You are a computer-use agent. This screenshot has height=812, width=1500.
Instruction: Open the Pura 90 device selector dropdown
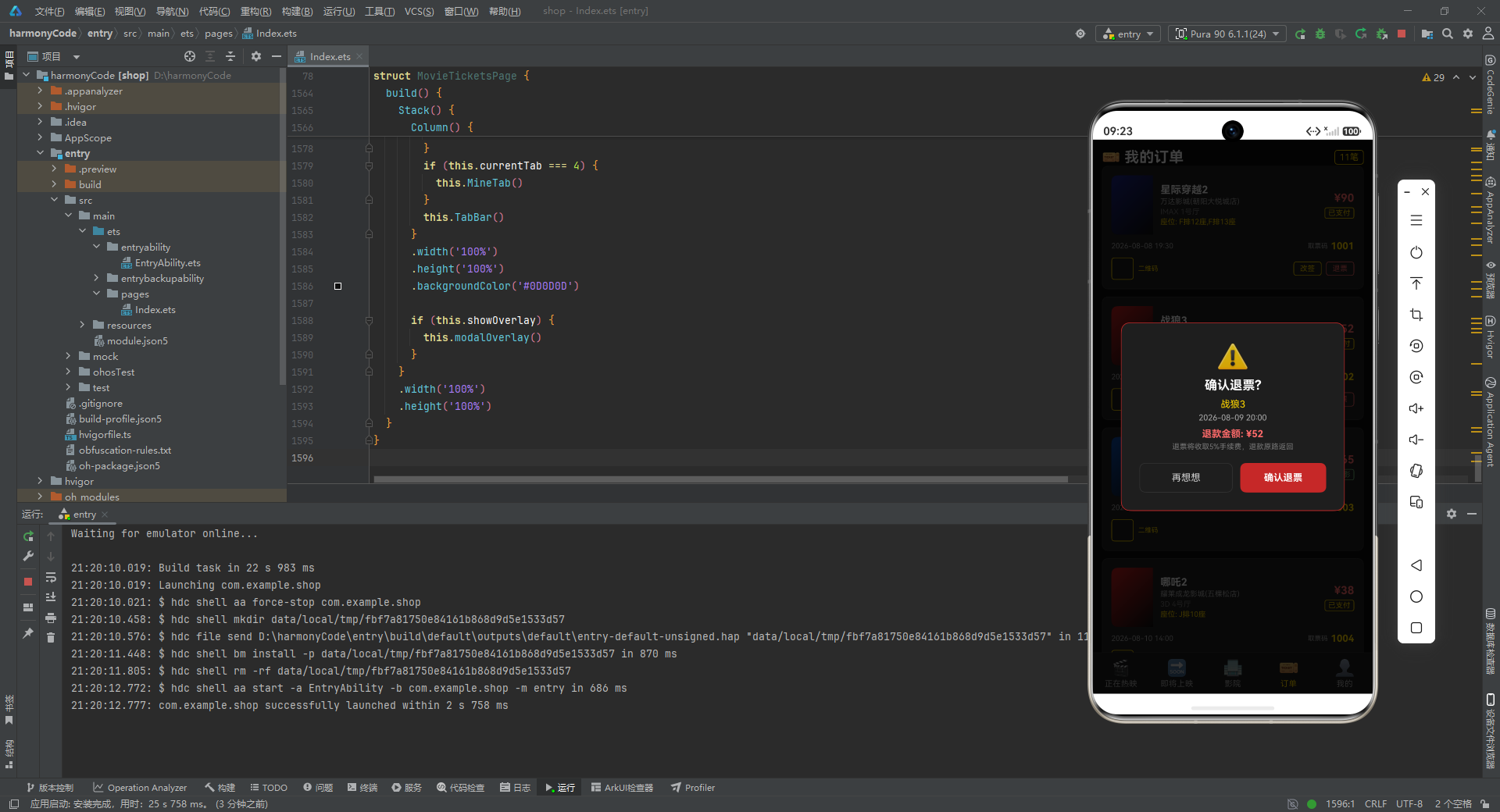click(1228, 34)
